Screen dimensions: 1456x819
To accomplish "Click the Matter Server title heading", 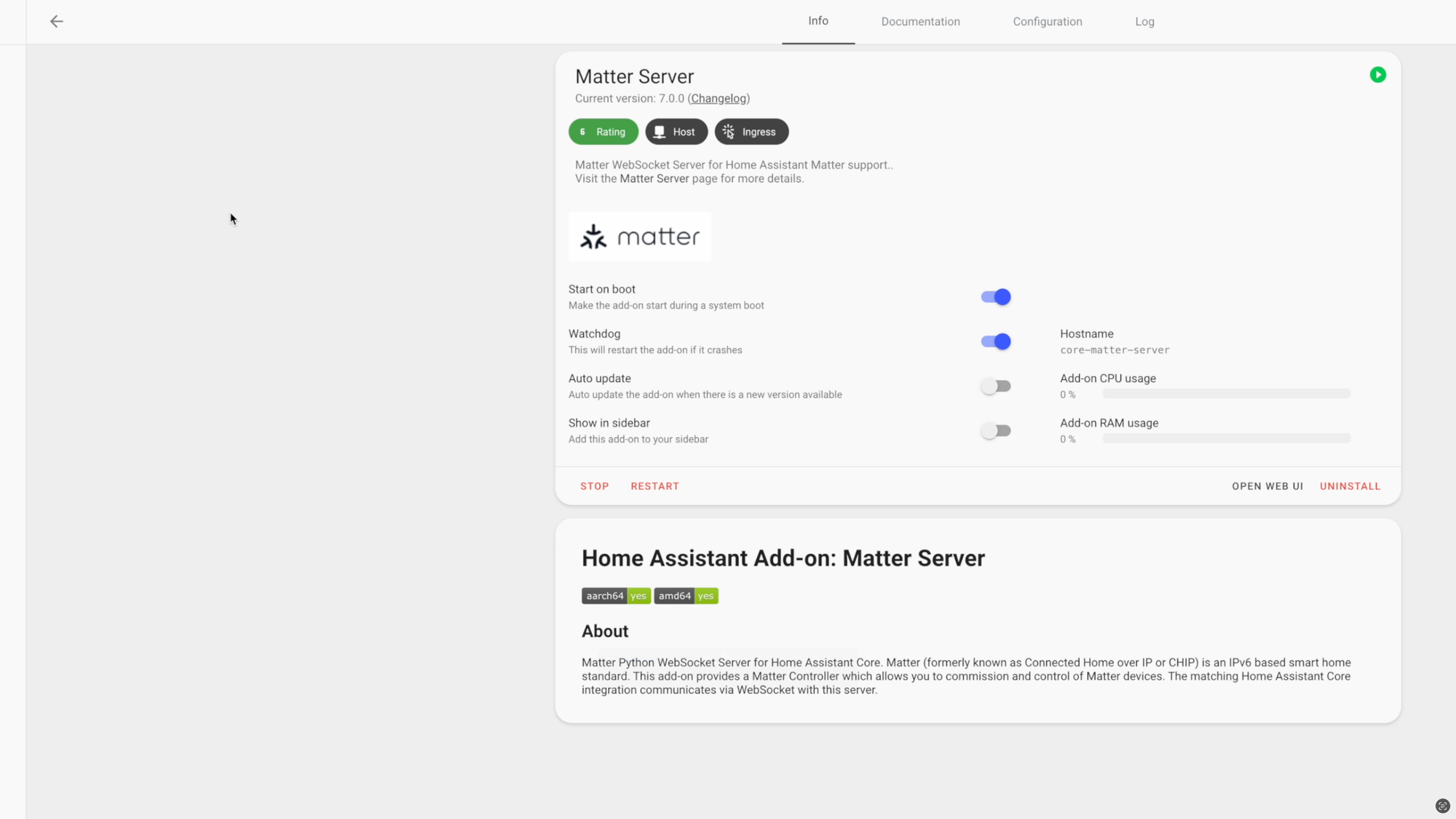I will pyautogui.click(x=634, y=76).
